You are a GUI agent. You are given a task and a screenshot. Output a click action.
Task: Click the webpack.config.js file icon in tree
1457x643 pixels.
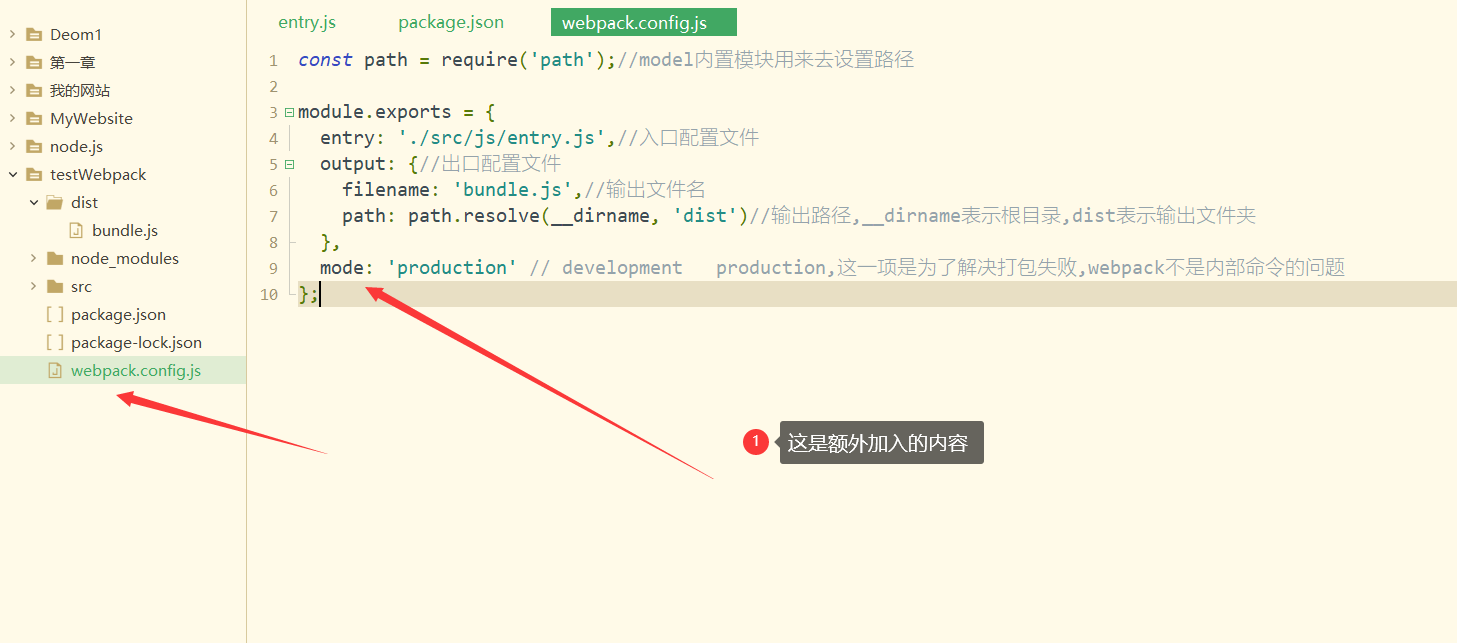coord(55,370)
